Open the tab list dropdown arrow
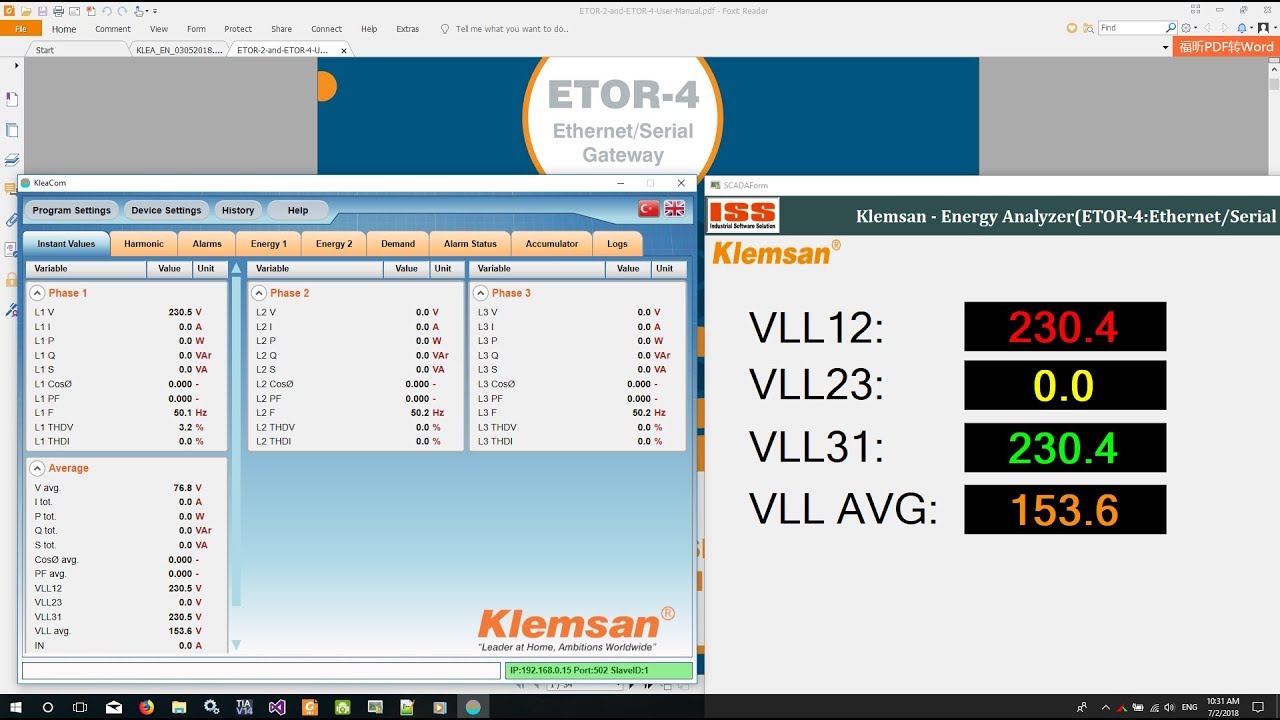The height and width of the screenshot is (720, 1280). tap(1165, 47)
